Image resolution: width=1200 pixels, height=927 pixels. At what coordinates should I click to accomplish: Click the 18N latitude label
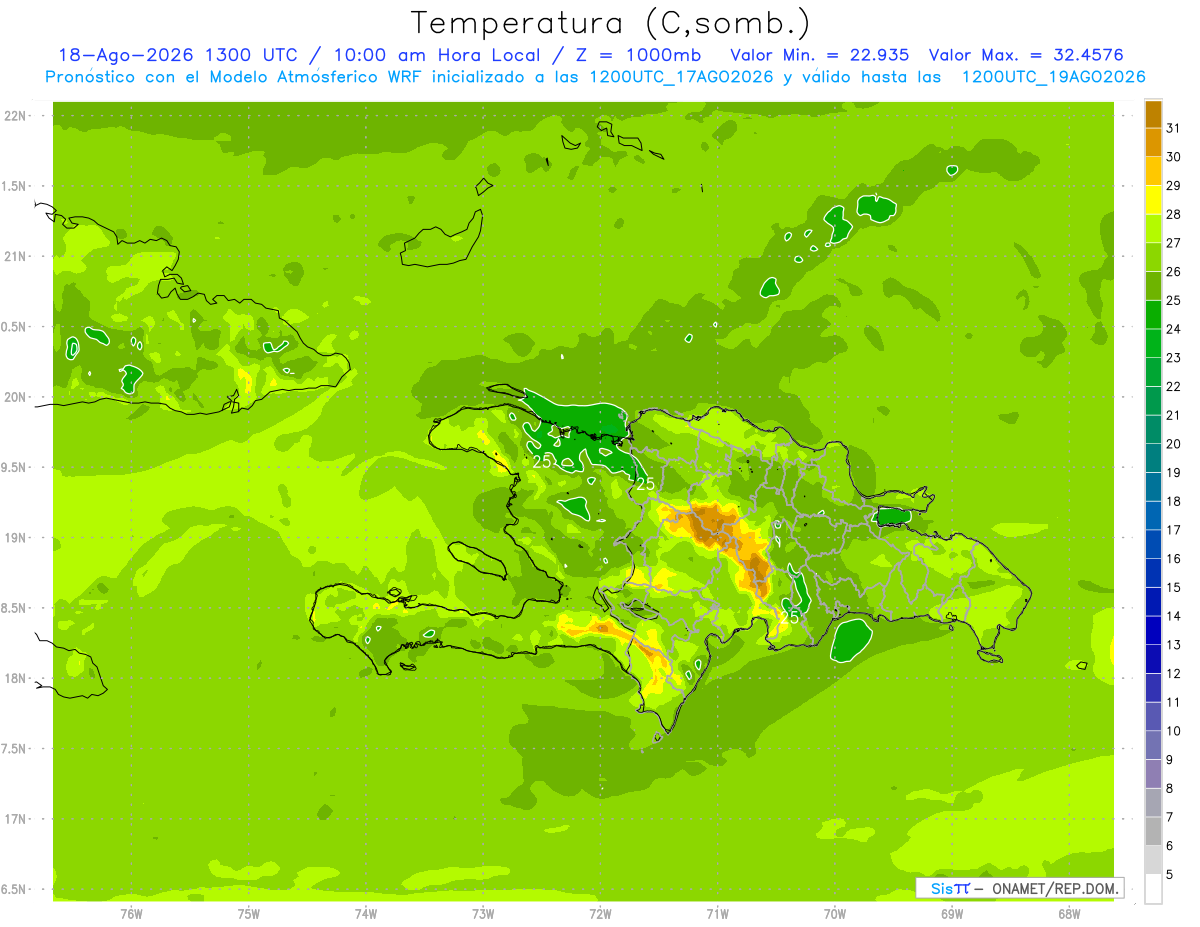coord(16,678)
